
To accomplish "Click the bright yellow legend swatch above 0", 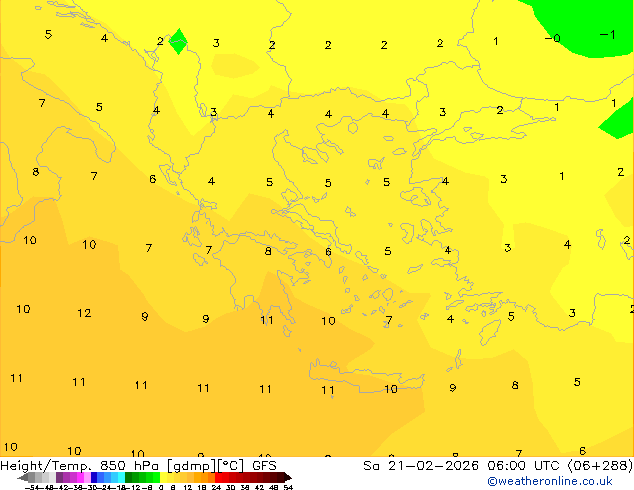I will point(163,477).
